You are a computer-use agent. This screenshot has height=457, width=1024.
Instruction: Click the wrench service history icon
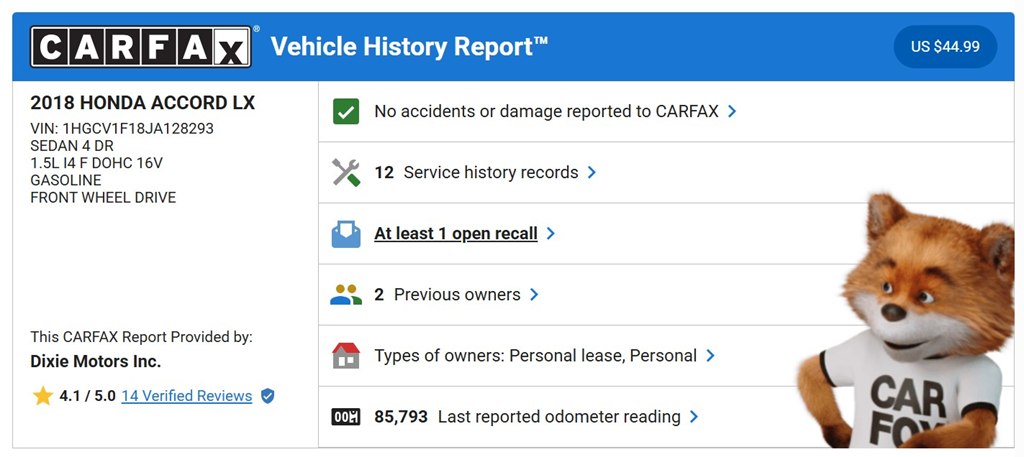[345, 172]
